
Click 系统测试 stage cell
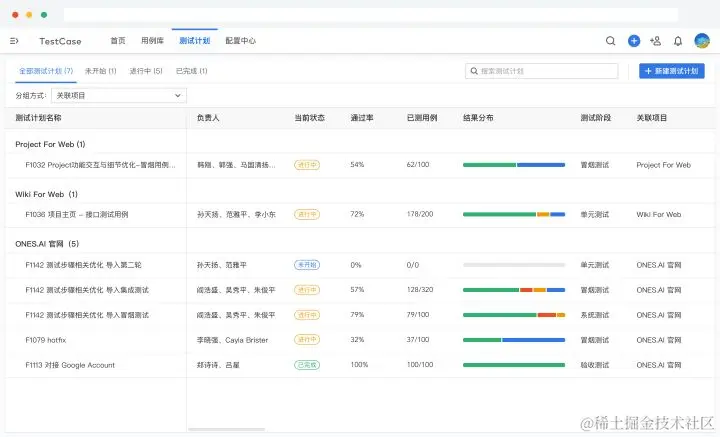pos(595,315)
